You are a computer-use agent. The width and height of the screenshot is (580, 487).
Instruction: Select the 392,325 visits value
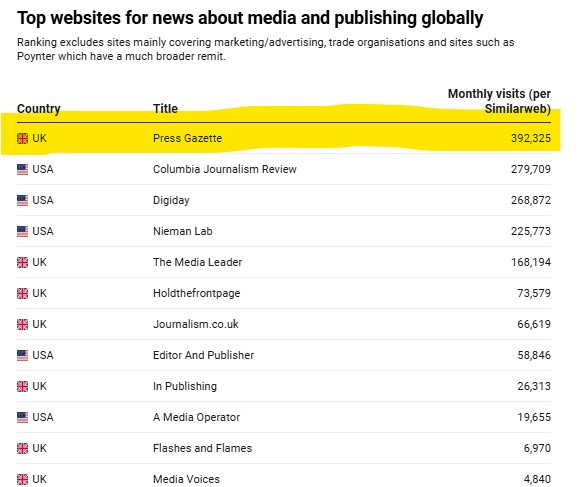[531, 138]
